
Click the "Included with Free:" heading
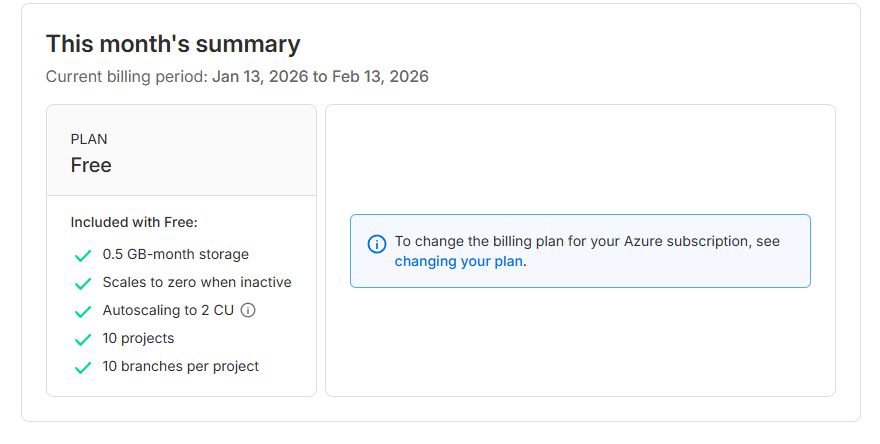(x=134, y=222)
